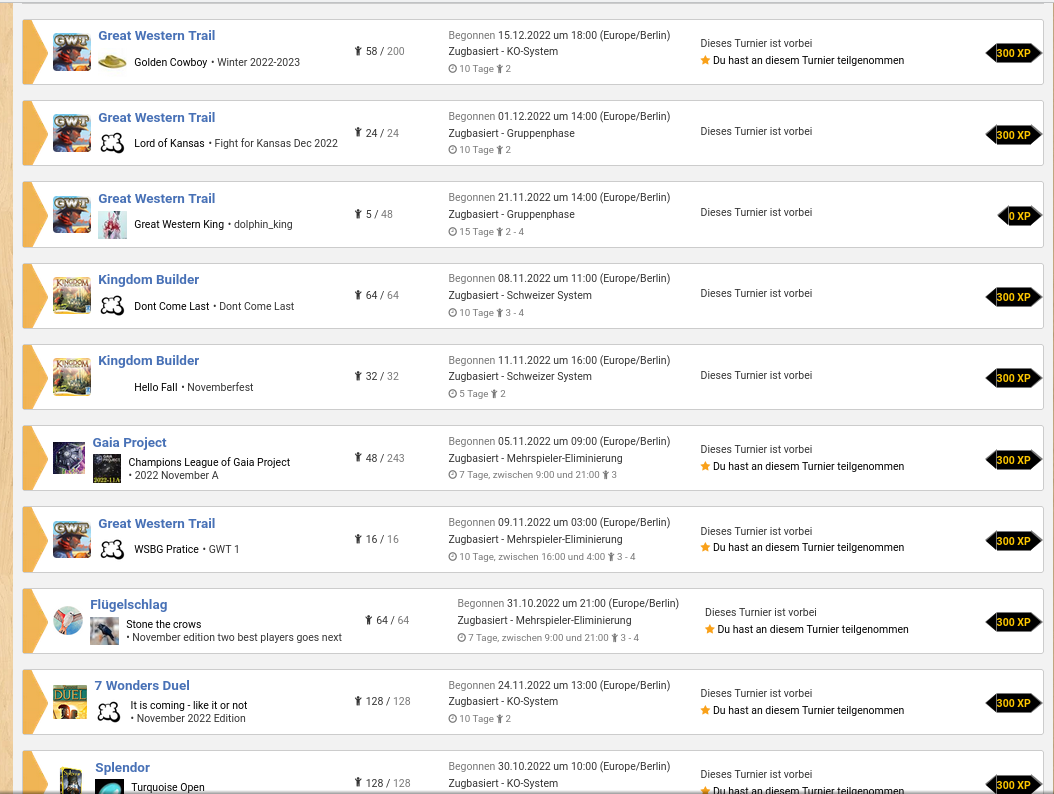Screen dimensions: 1054x794
Task: Open Kingdom Builder Hello Fall tournament title
Action: coord(149,360)
